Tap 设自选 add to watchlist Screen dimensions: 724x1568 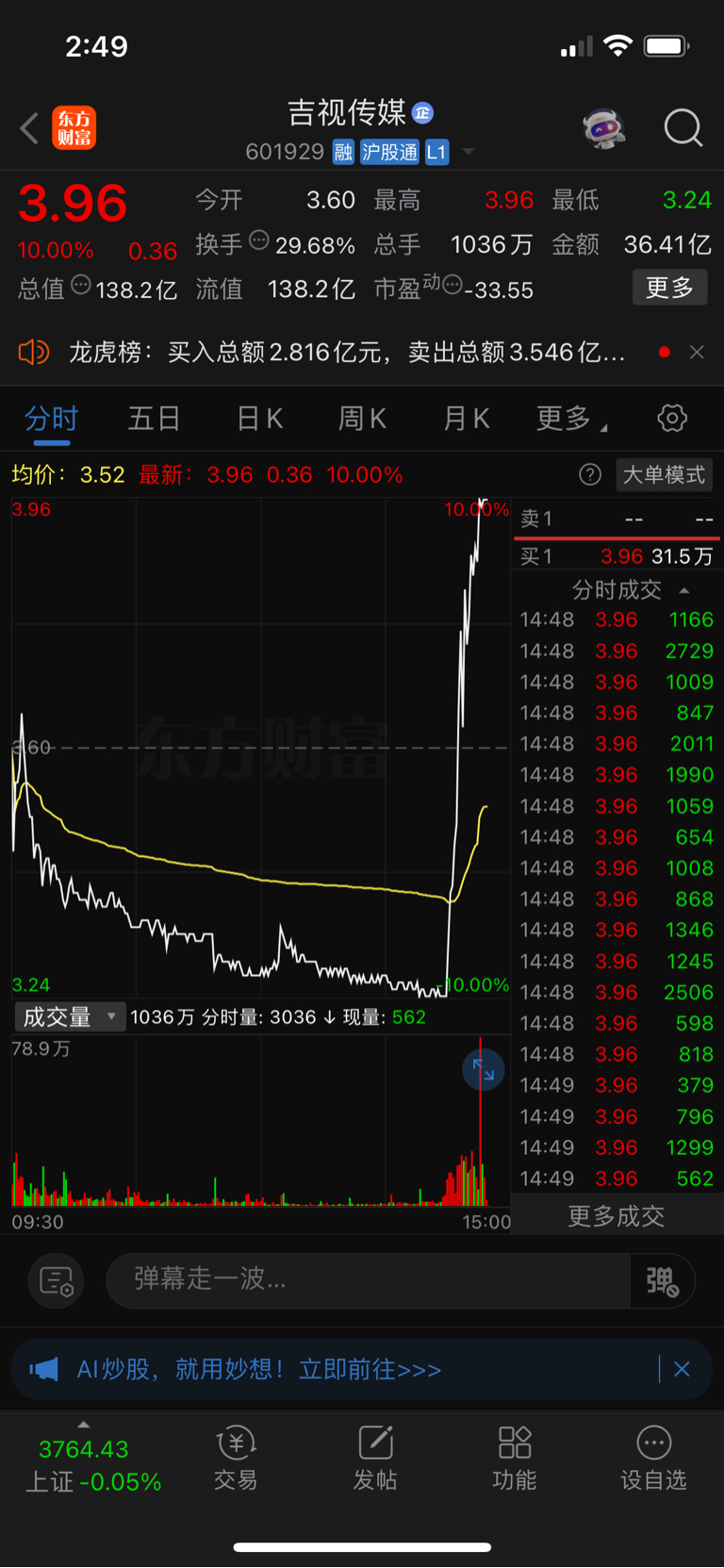click(653, 1459)
